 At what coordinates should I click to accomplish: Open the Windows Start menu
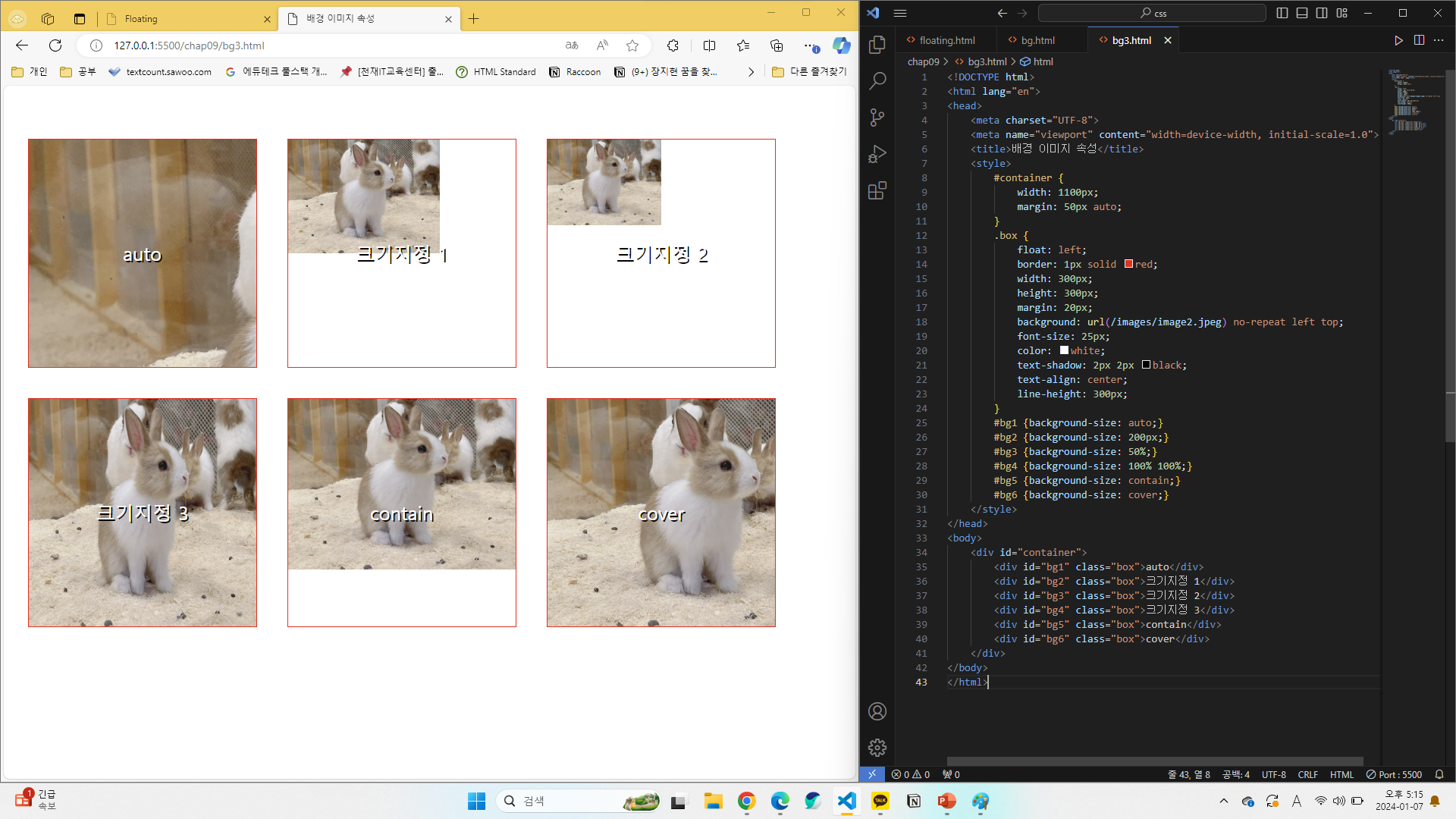[476, 801]
